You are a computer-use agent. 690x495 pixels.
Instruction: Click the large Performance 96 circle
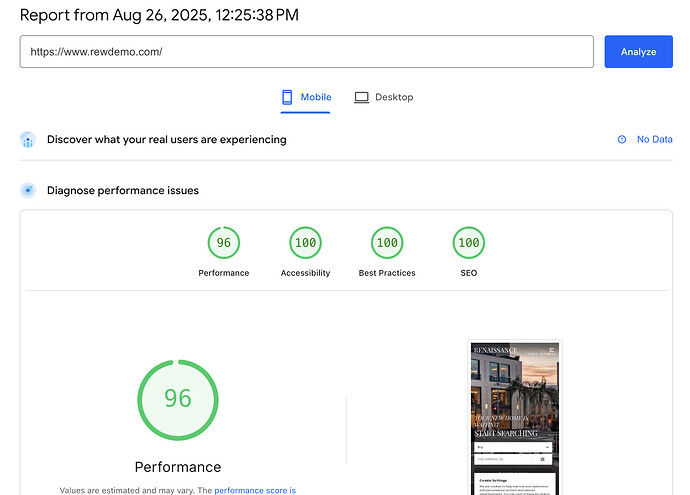pyautogui.click(x=178, y=398)
